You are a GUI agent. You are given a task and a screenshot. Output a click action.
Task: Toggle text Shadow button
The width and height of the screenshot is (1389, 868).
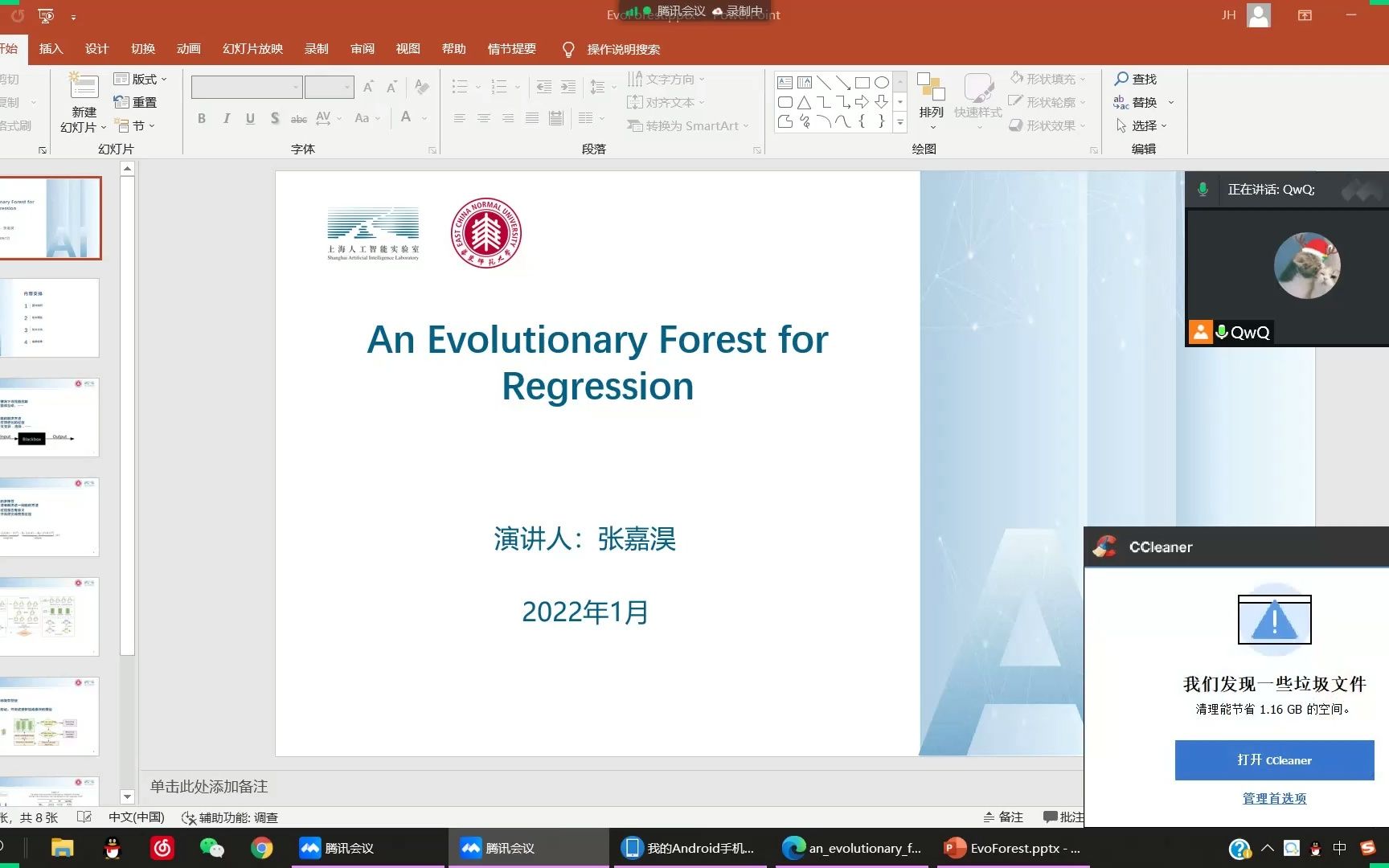pyautogui.click(x=275, y=118)
